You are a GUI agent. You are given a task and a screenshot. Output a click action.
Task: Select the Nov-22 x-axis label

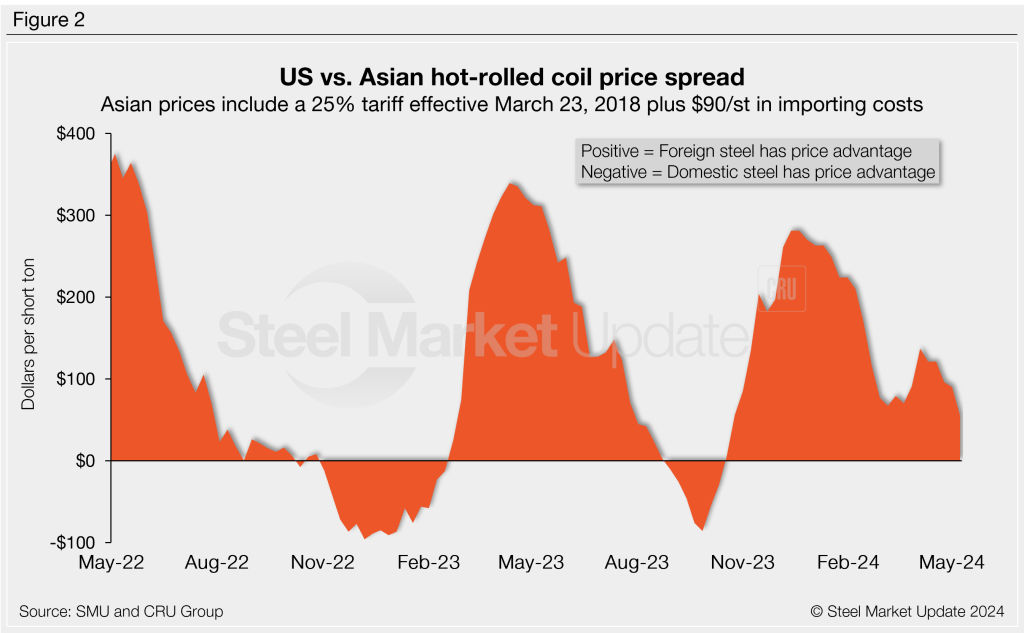tap(323, 563)
